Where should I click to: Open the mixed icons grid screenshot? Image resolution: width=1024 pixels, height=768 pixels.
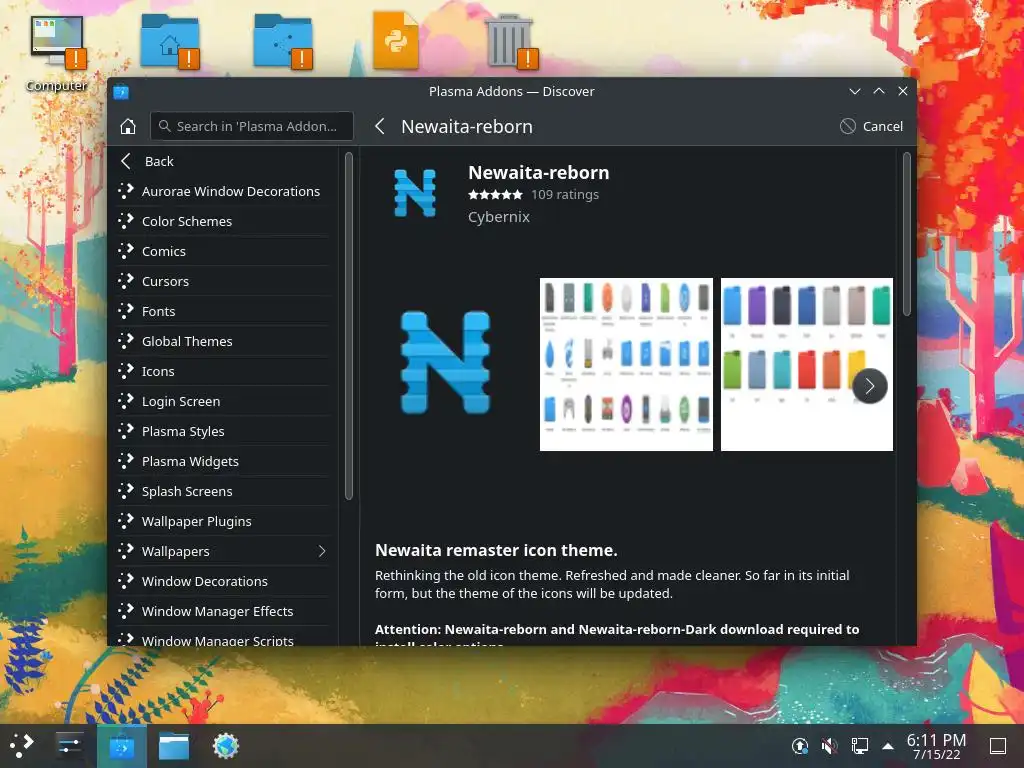point(626,364)
